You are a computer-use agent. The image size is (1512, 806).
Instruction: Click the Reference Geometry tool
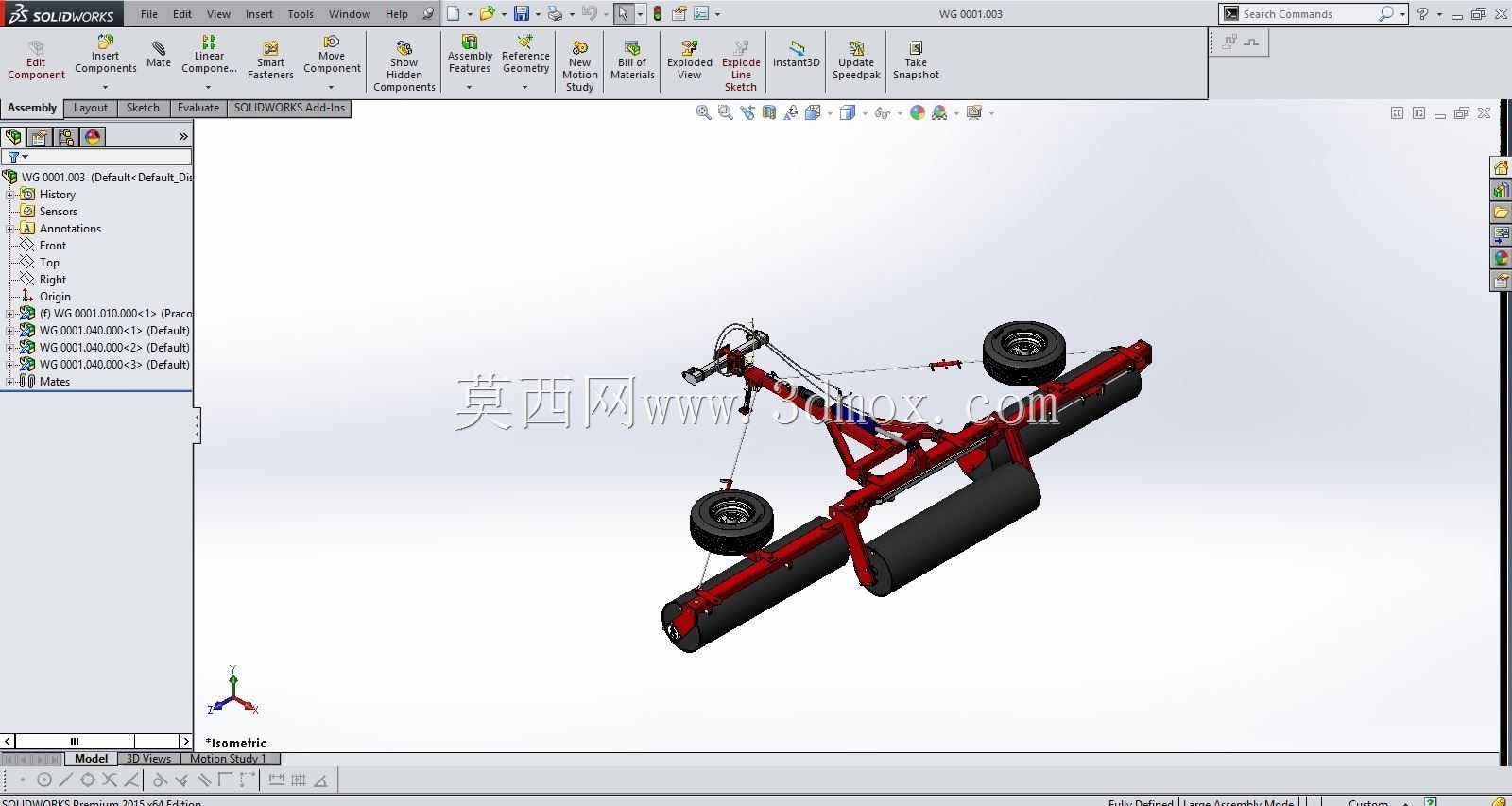pos(525,55)
